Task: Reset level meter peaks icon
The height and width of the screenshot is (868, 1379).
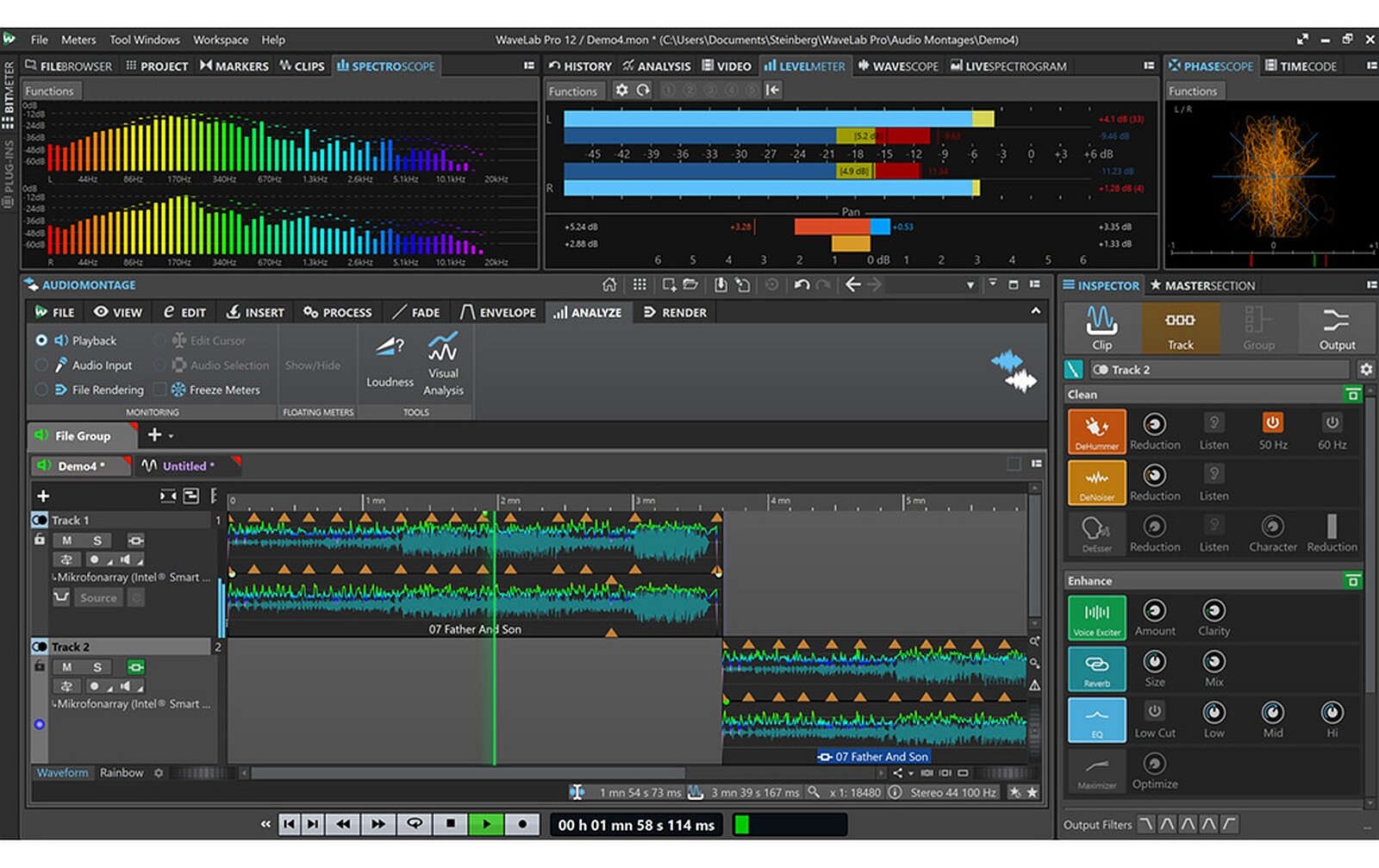Action: [x=643, y=90]
